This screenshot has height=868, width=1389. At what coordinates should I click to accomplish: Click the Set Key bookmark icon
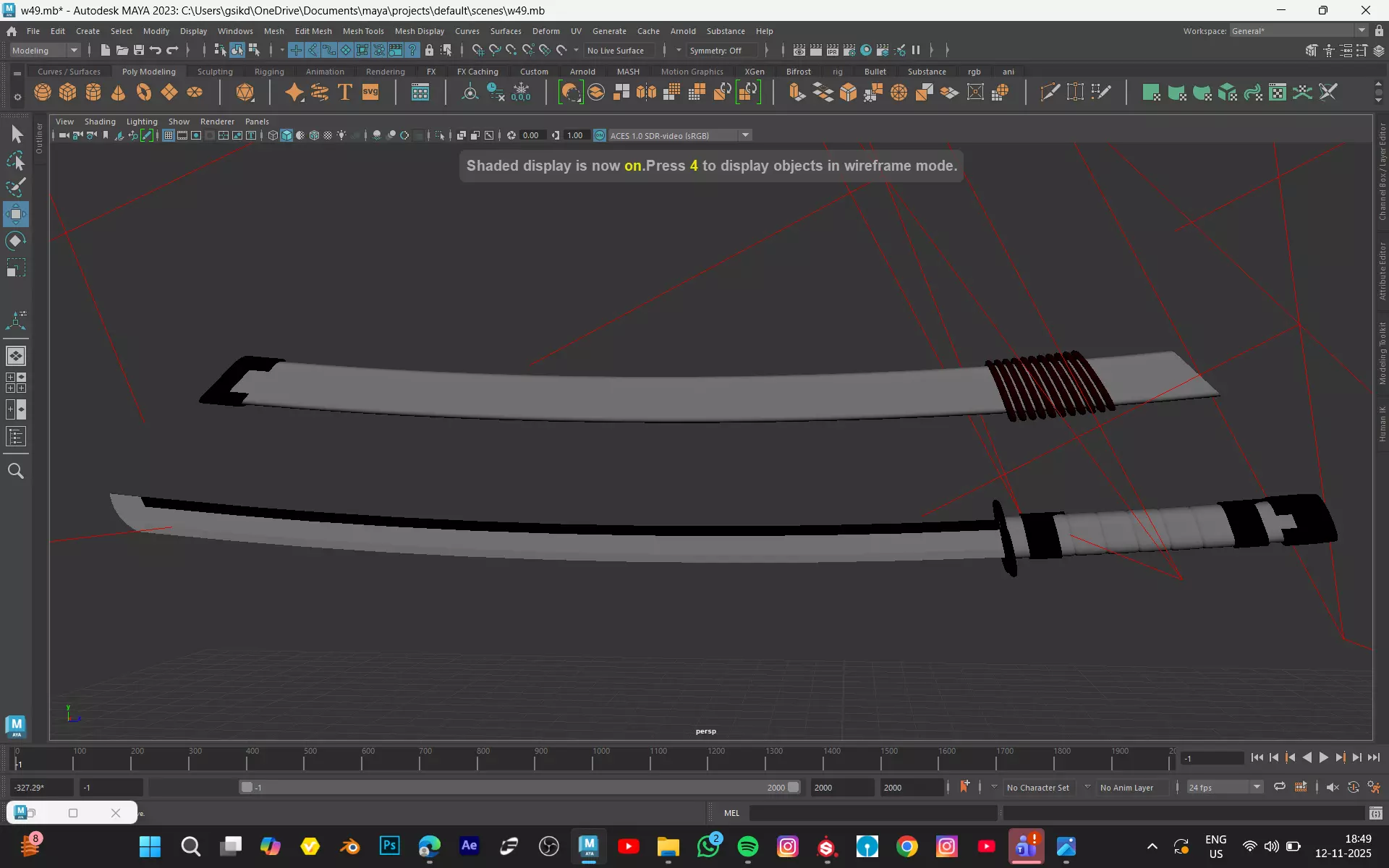[964, 787]
